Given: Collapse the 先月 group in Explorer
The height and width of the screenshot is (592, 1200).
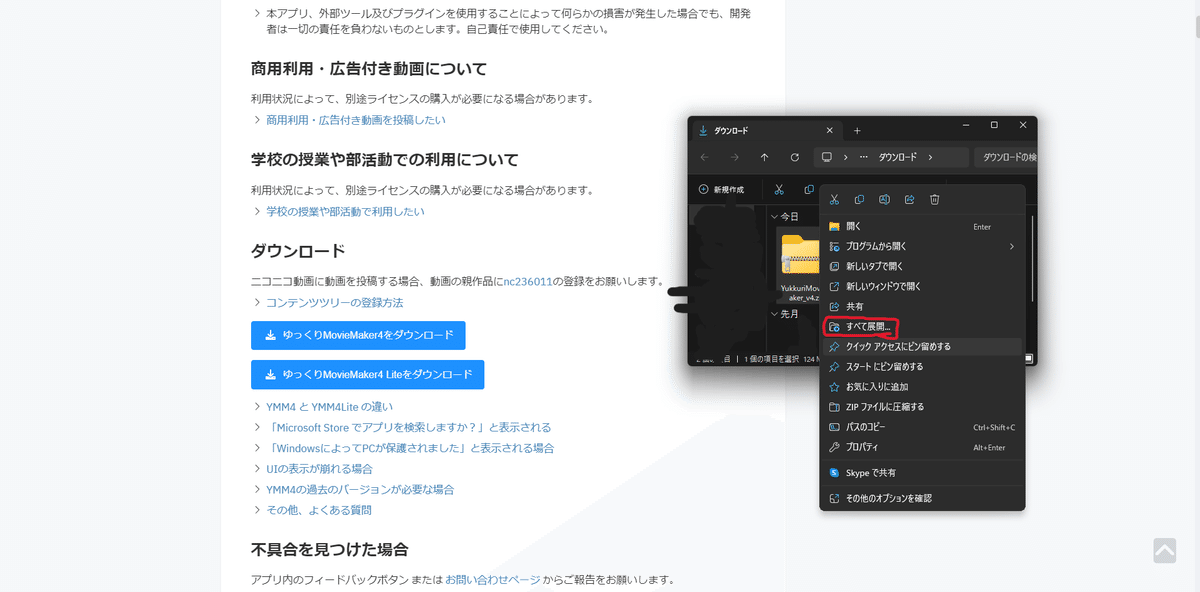Looking at the screenshot, I should [x=774, y=313].
